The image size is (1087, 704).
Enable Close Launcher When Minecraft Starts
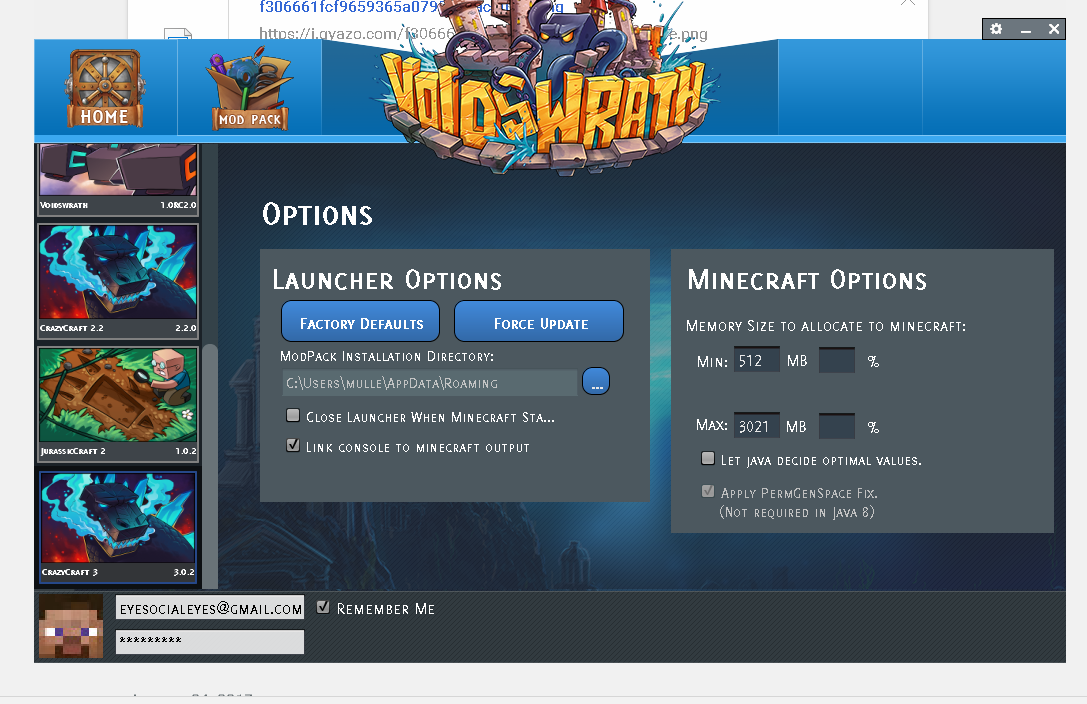(x=293, y=416)
